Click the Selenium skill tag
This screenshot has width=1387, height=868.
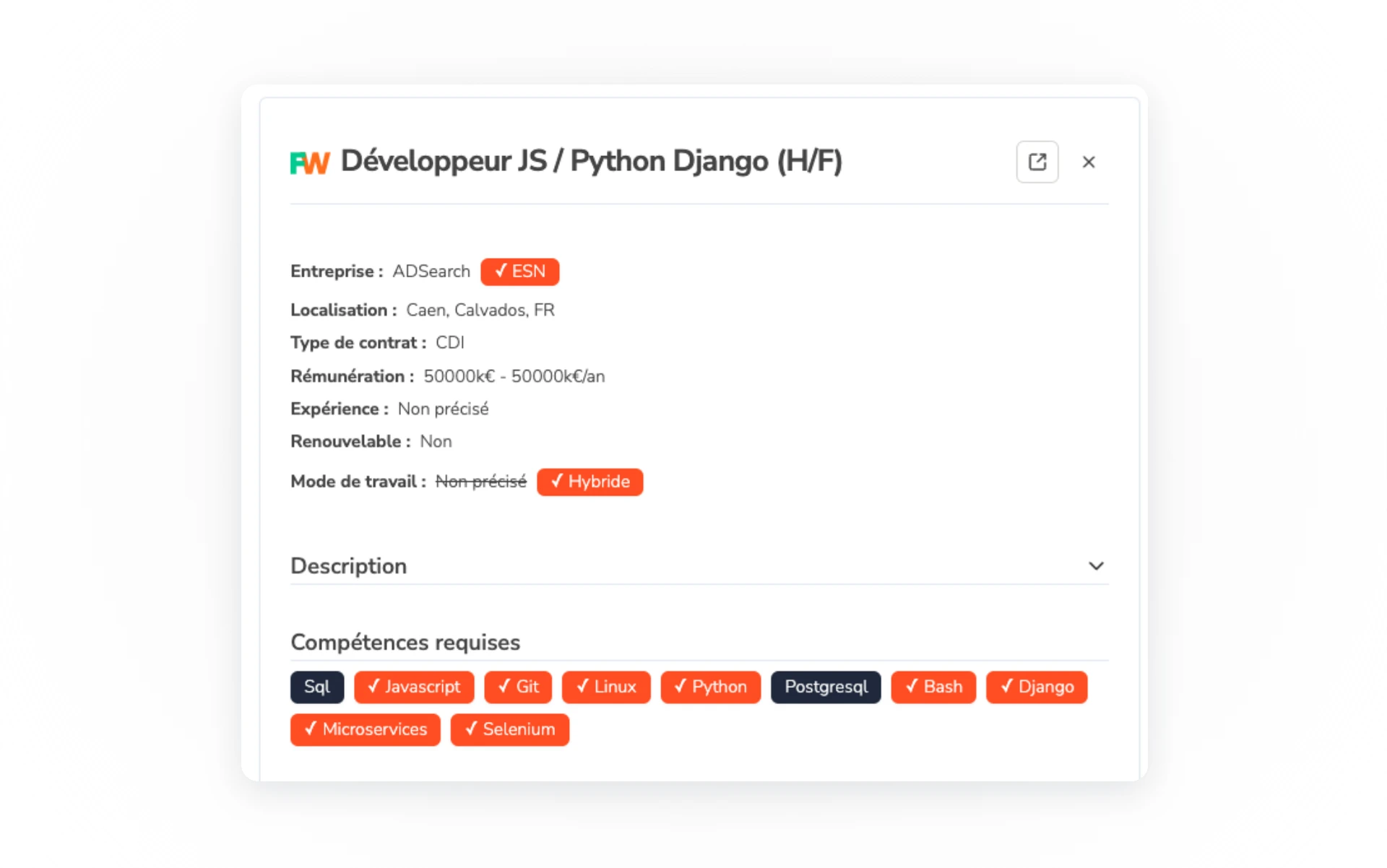pyautogui.click(x=509, y=729)
